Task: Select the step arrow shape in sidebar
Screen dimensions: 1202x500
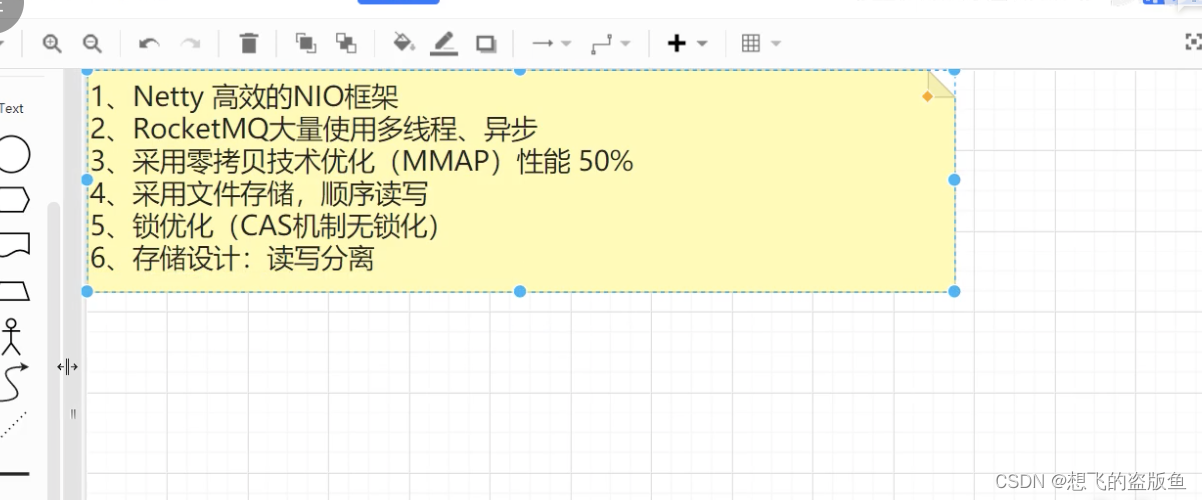Action: [14, 199]
